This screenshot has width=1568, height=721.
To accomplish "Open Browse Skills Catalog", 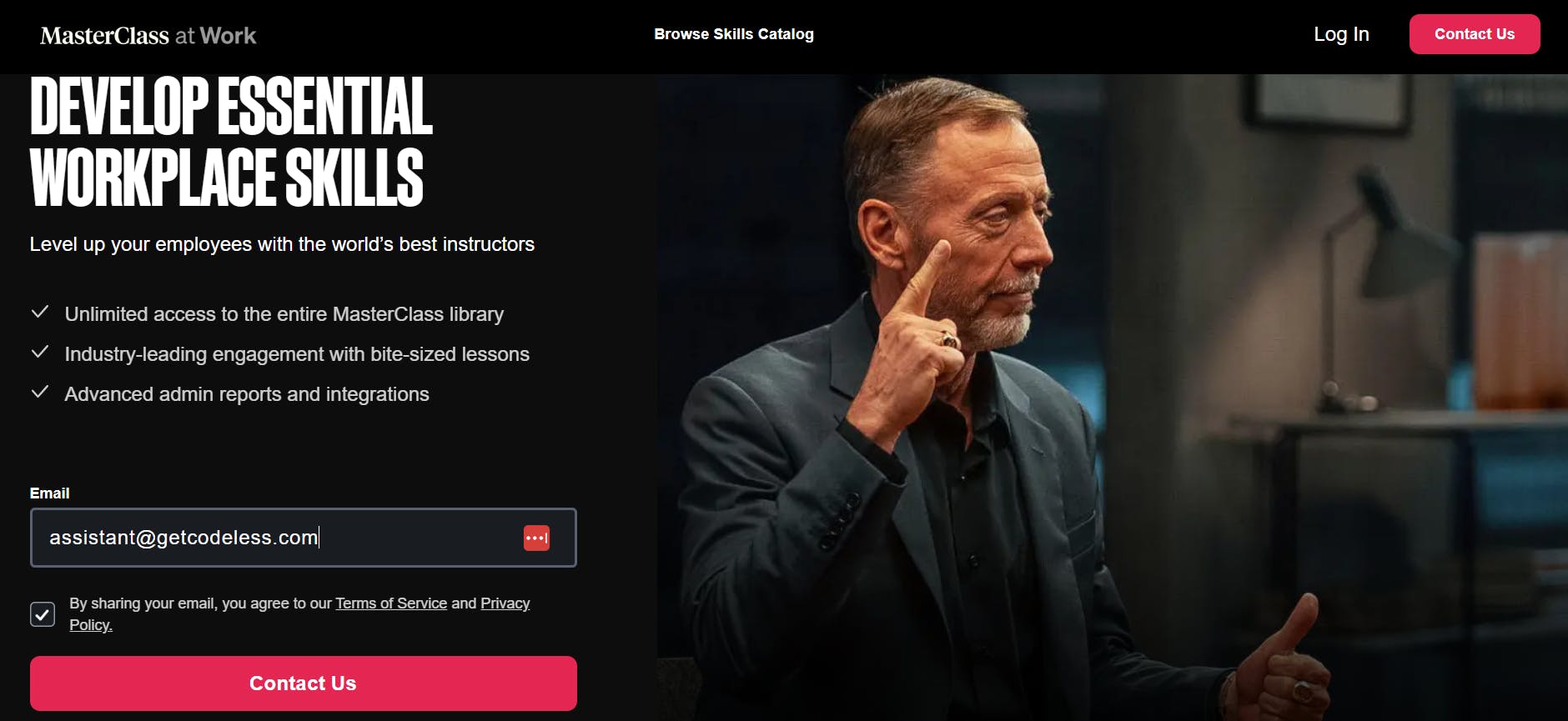I will click(734, 34).
